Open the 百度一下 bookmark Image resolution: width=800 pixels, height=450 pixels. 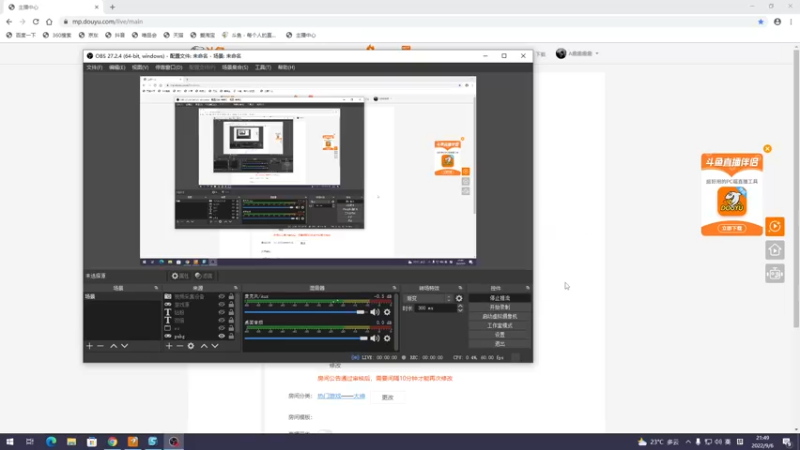[x=21, y=35]
